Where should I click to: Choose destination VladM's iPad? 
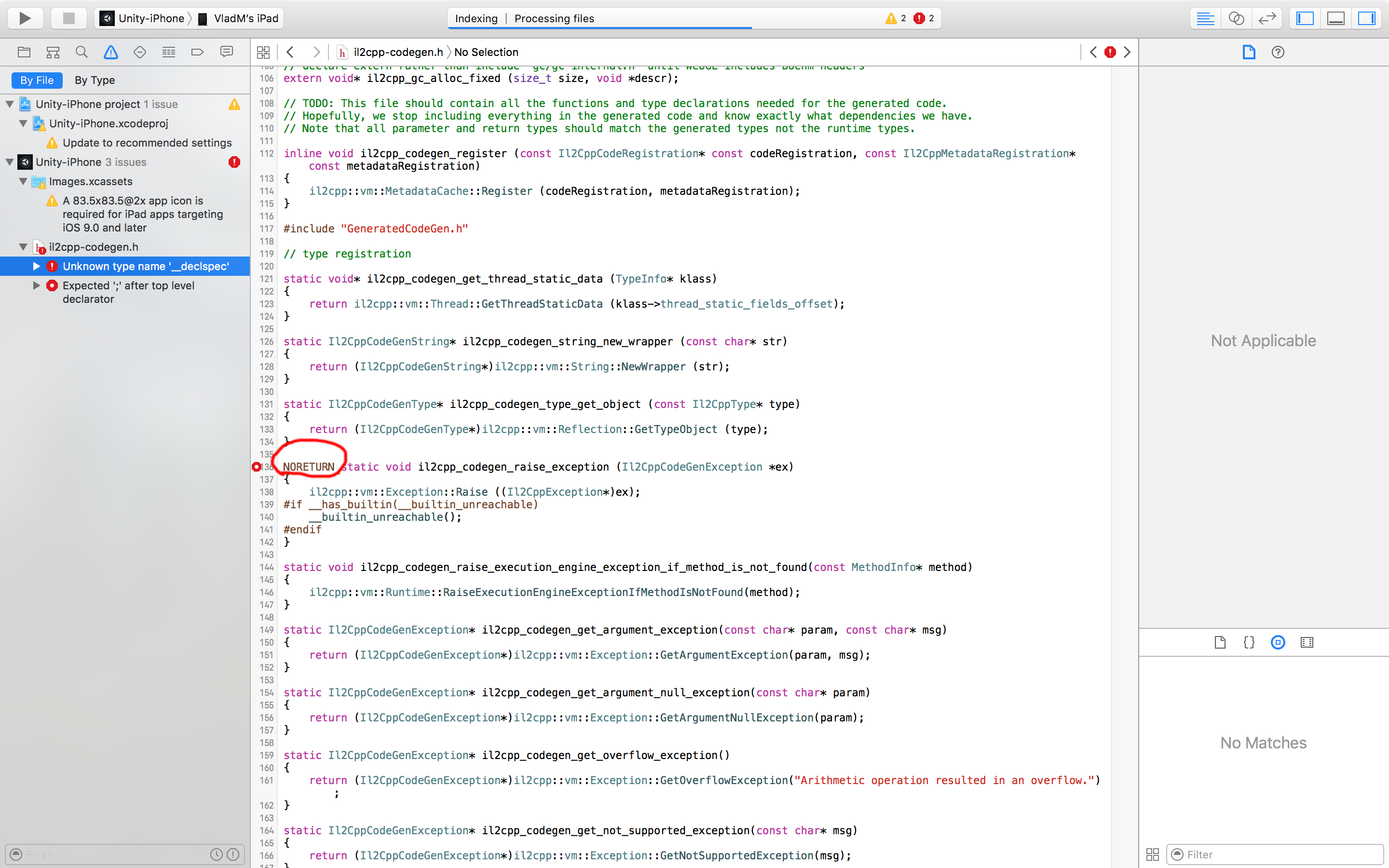click(238, 18)
